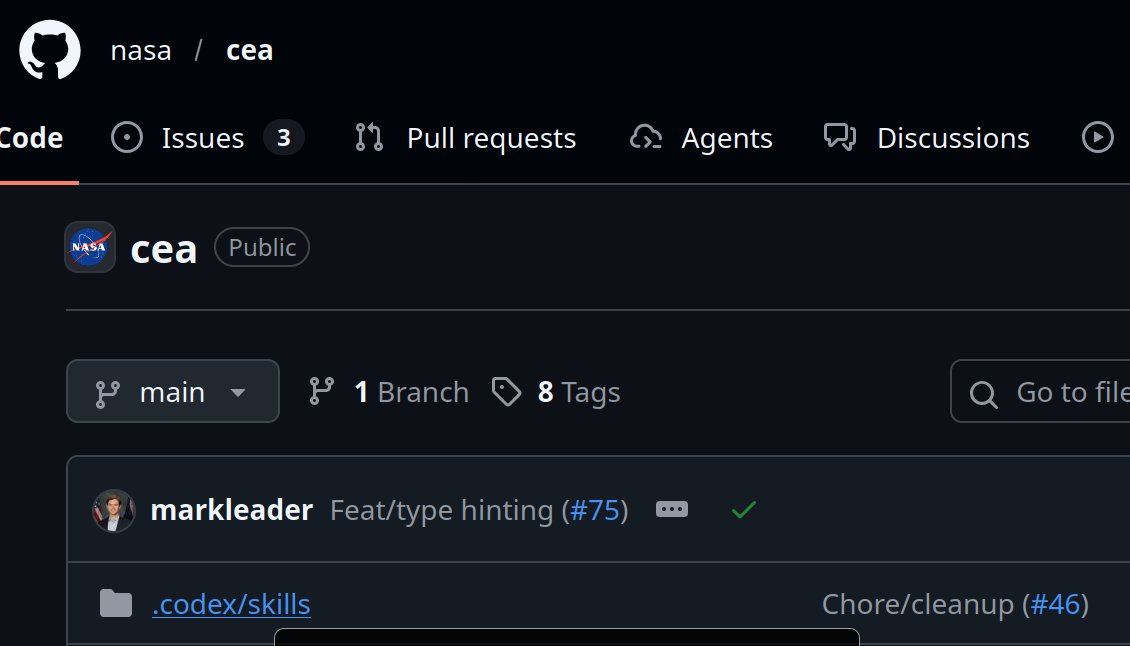View the 8 Tags list

coord(556,392)
